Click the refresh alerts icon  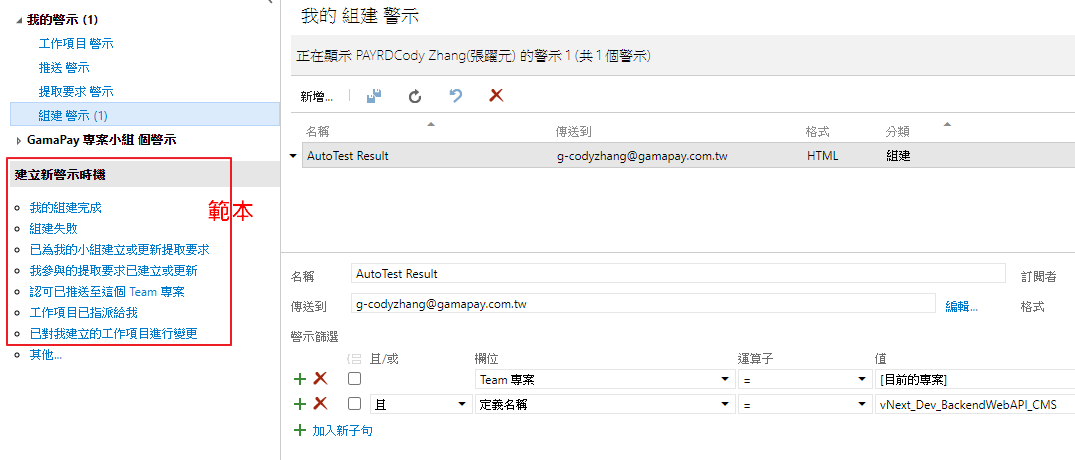(414, 96)
